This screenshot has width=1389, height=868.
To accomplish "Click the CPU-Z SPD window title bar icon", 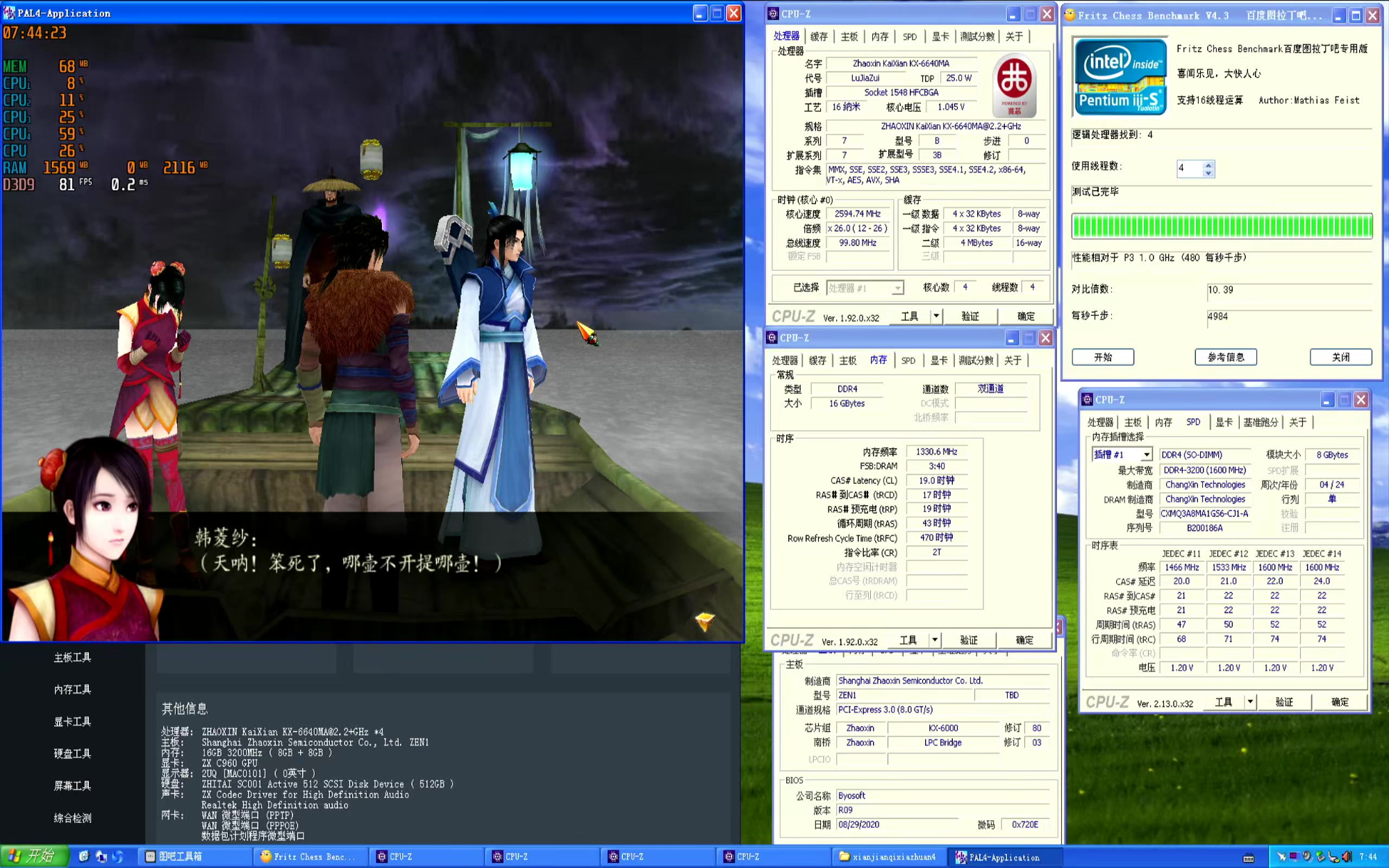I will coord(1087,400).
